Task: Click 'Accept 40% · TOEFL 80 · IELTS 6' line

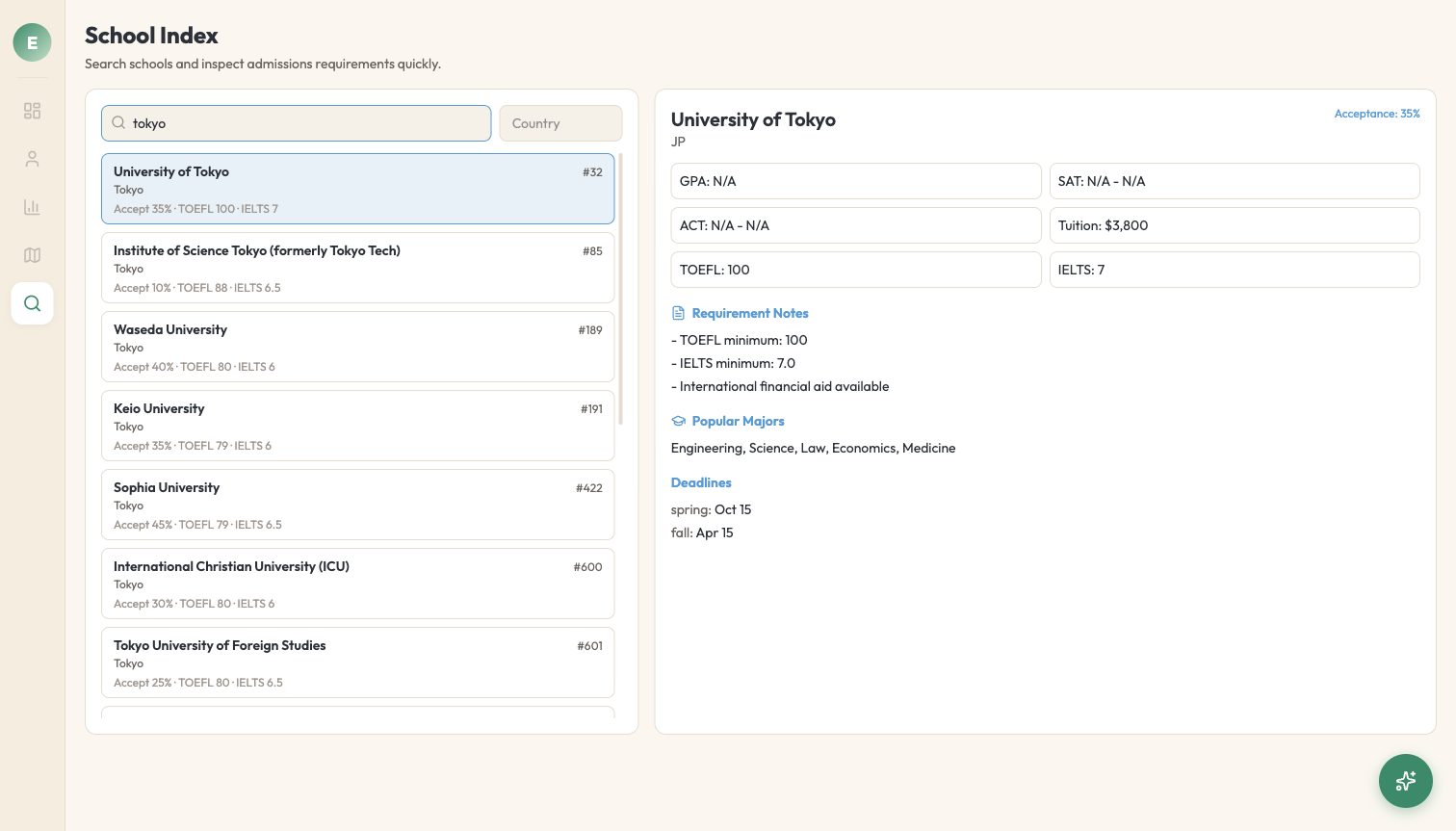Action: coord(195,367)
